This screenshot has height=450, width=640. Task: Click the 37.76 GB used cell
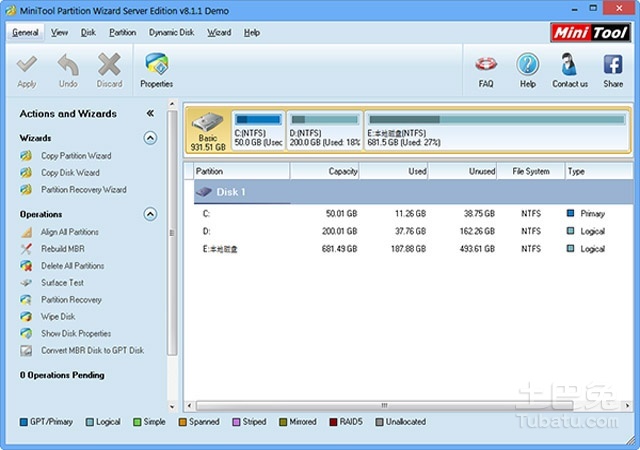click(x=410, y=231)
